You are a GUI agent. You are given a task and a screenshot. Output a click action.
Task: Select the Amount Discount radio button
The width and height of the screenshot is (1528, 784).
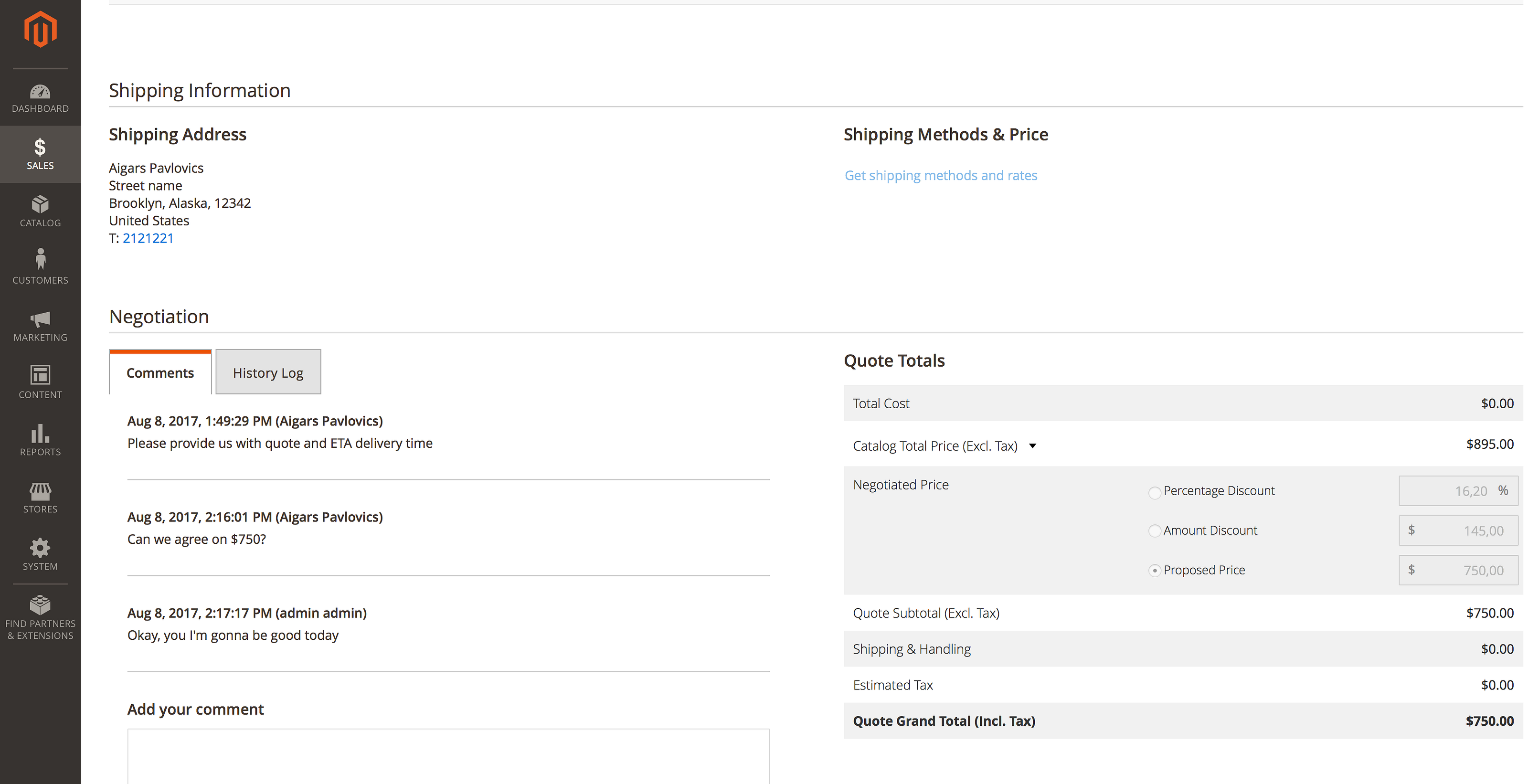pyautogui.click(x=1154, y=531)
